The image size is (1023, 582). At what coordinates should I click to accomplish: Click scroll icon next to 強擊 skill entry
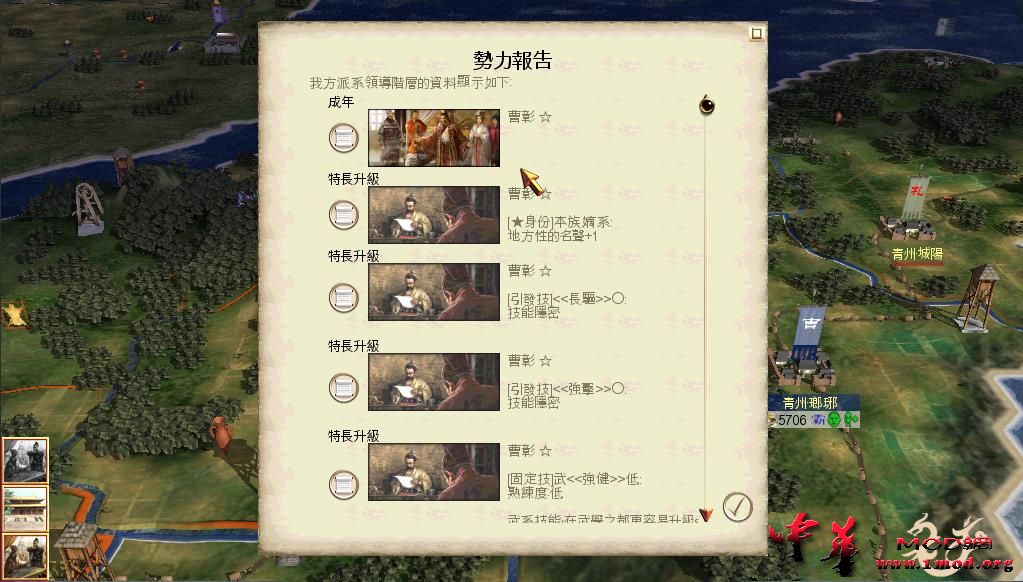[343, 388]
